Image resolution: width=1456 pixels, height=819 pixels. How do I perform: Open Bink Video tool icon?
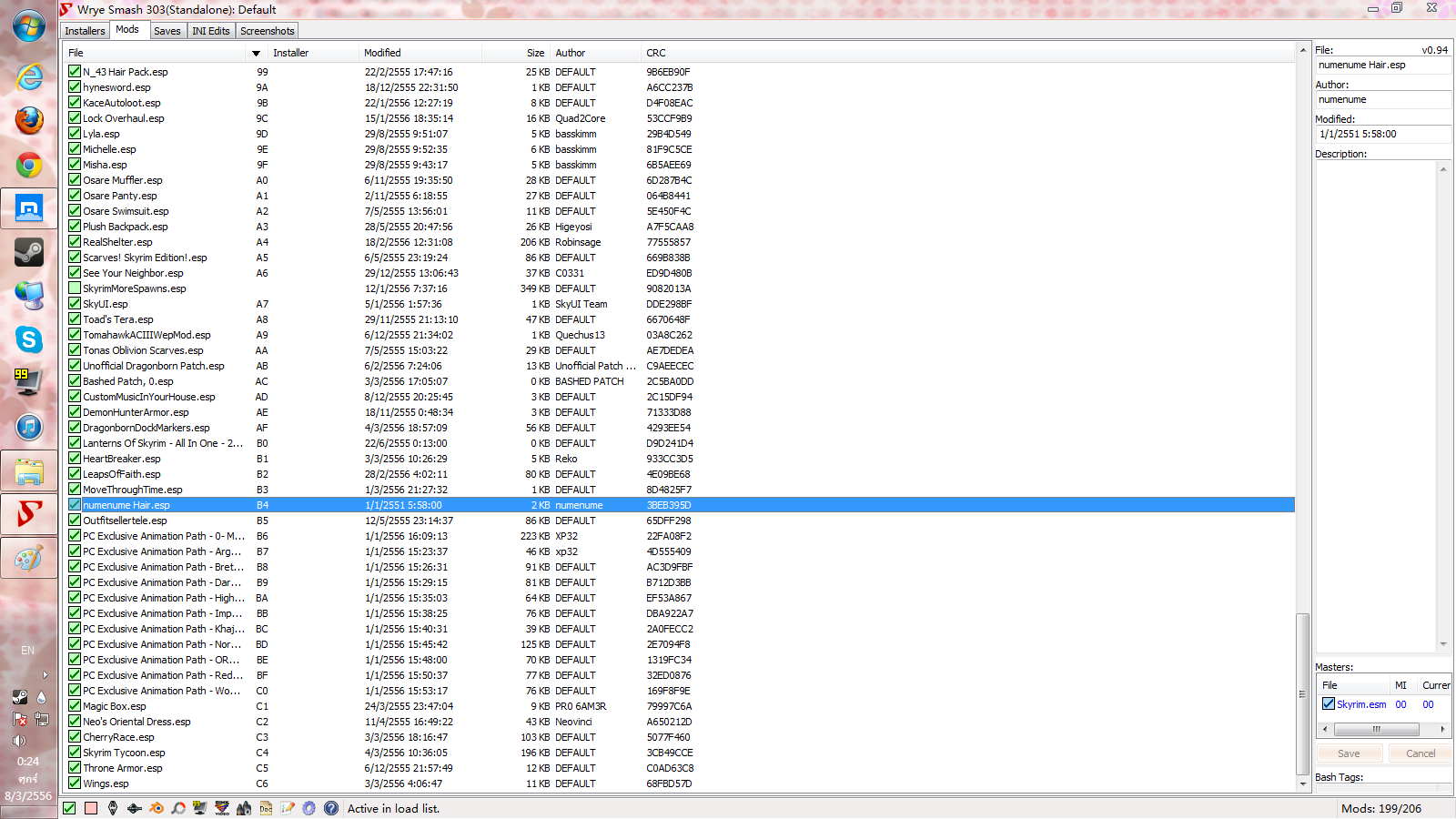coord(222,808)
